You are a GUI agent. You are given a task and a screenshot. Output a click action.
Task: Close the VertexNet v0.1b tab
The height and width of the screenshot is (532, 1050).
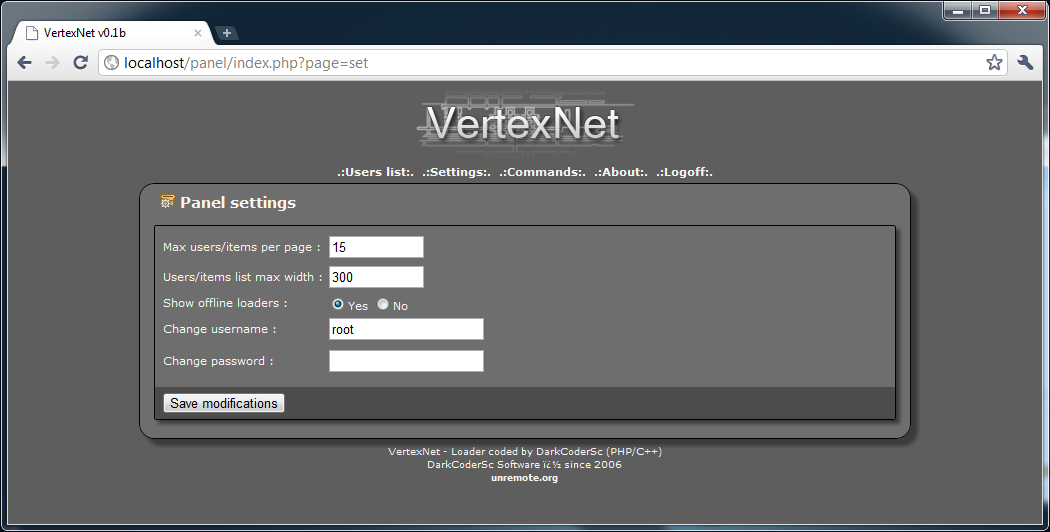198,33
